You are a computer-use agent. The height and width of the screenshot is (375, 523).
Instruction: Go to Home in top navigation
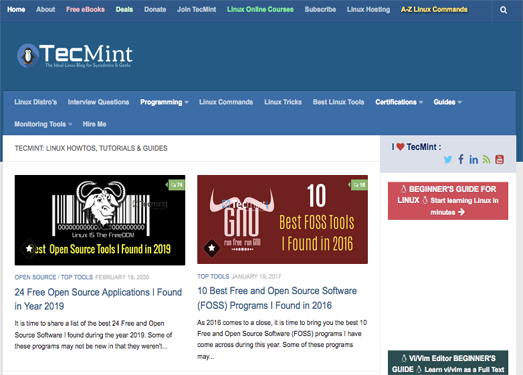coord(16,10)
